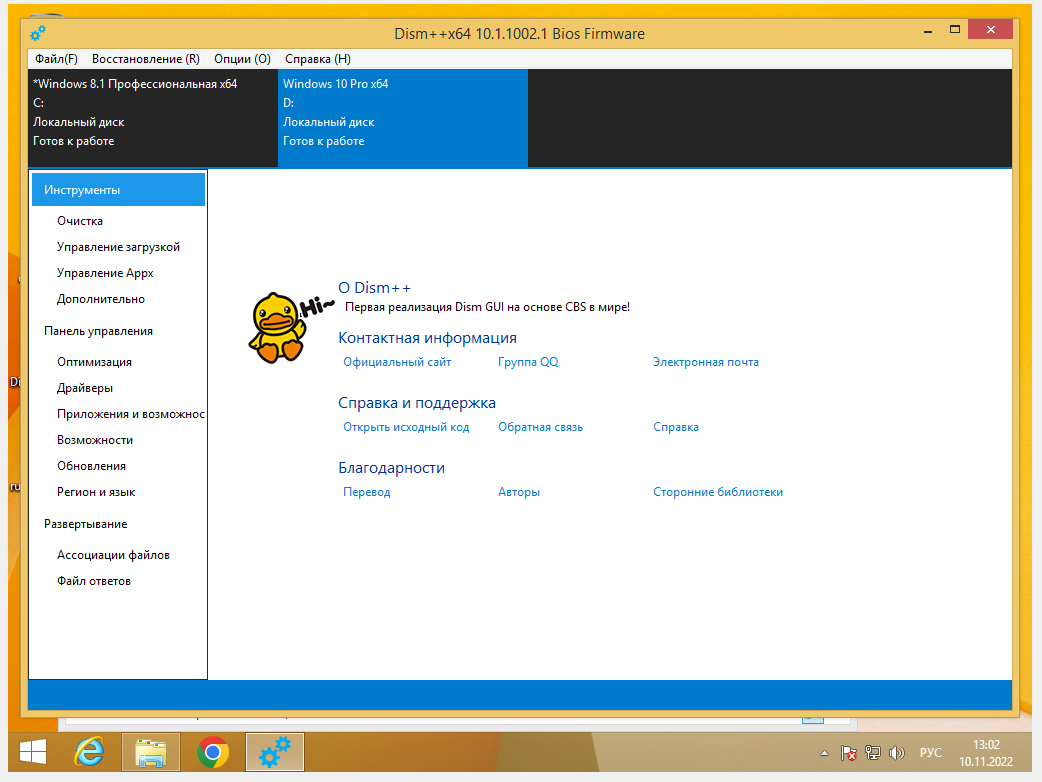1042x782 pixels.
Task: Open the Опции (O) menu
Action: [243, 59]
